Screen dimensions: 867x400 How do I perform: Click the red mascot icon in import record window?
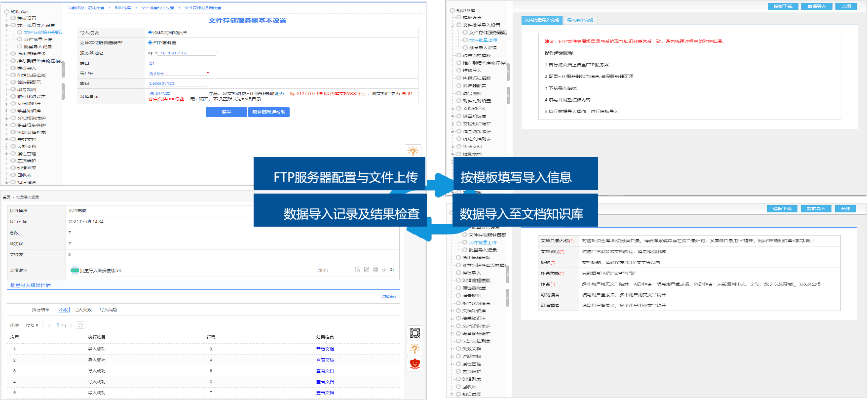pos(415,365)
